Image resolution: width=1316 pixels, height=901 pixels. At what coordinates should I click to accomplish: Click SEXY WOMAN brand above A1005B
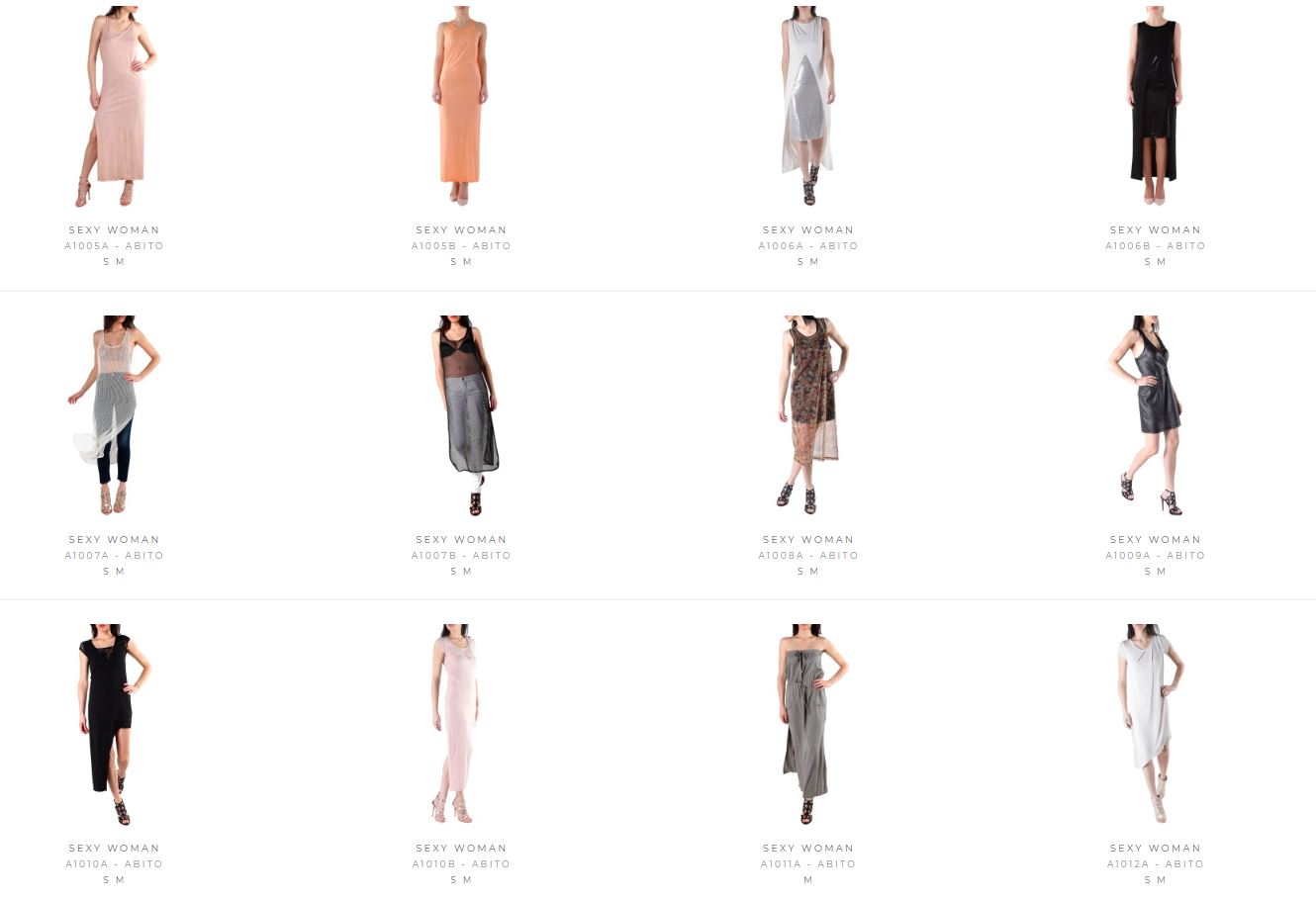[x=461, y=230]
